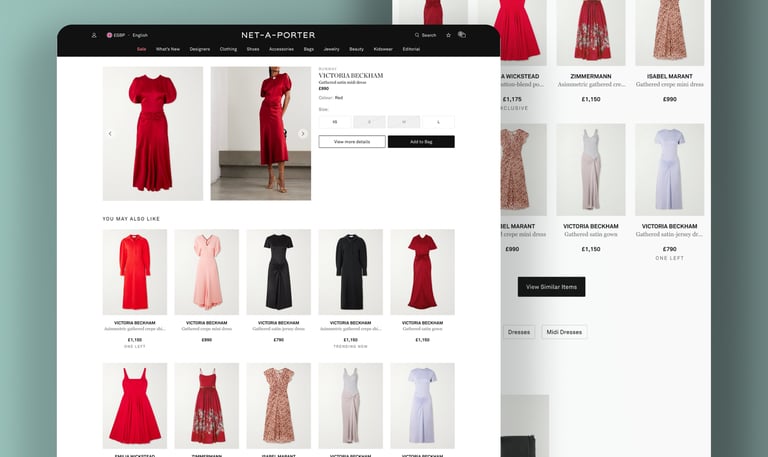Image resolution: width=768 pixels, height=457 pixels.
Task: Open the red square-neck flared dress thumbnail
Action: coord(135,406)
